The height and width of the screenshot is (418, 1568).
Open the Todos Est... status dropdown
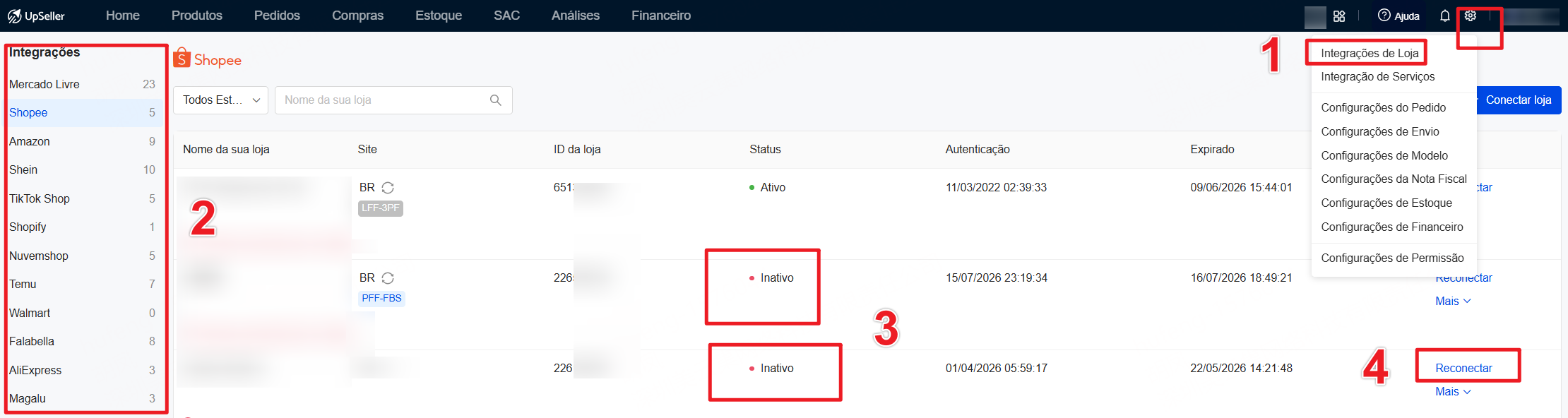click(220, 100)
